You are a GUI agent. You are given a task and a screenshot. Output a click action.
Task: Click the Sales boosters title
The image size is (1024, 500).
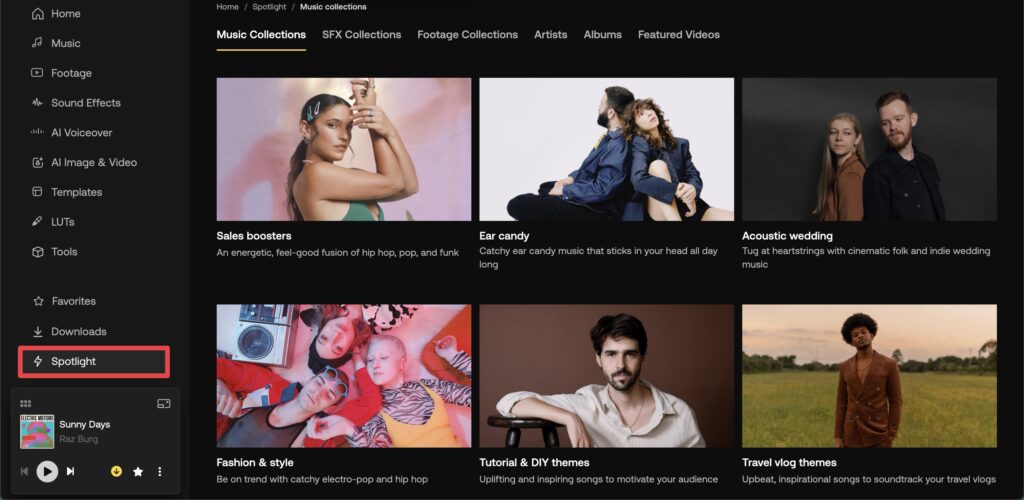click(x=254, y=236)
